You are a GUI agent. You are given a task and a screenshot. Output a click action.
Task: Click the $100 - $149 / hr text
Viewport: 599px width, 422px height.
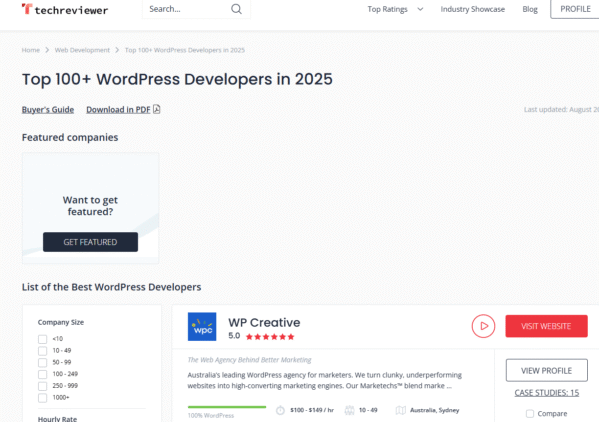click(x=312, y=411)
